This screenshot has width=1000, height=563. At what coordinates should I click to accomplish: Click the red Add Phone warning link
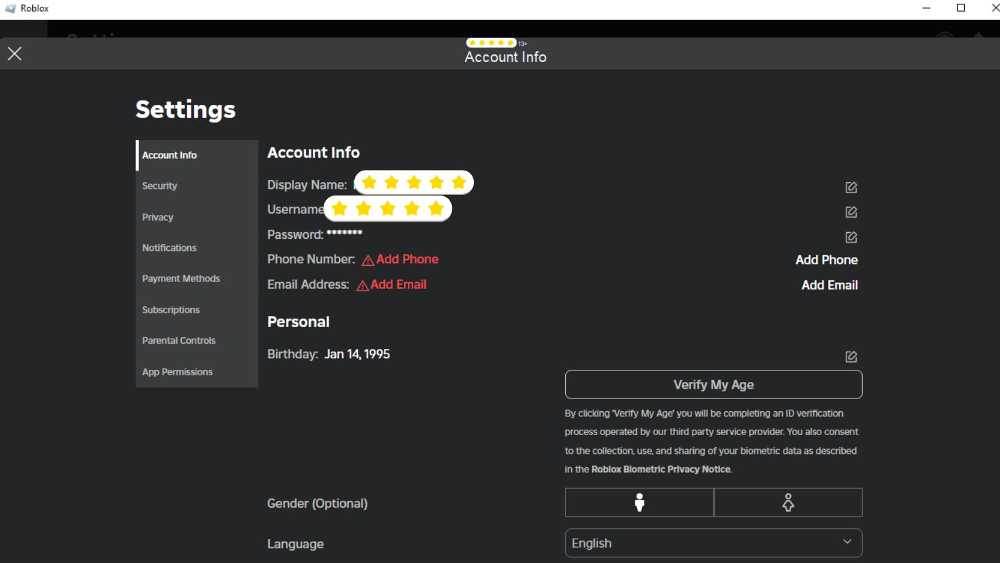click(400, 259)
